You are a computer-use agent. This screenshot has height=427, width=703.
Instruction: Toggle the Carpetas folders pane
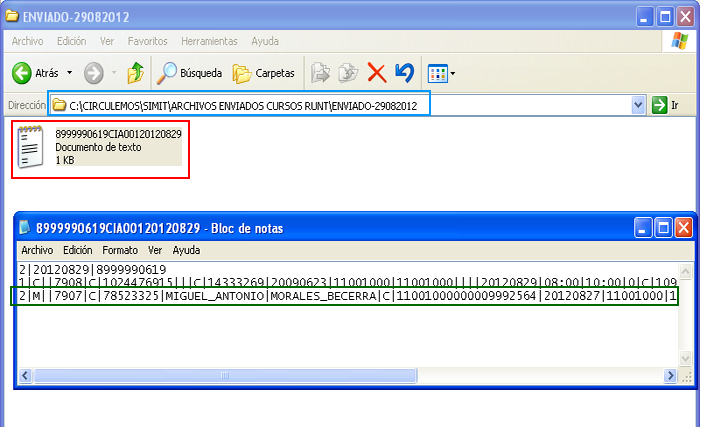tap(264, 73)
